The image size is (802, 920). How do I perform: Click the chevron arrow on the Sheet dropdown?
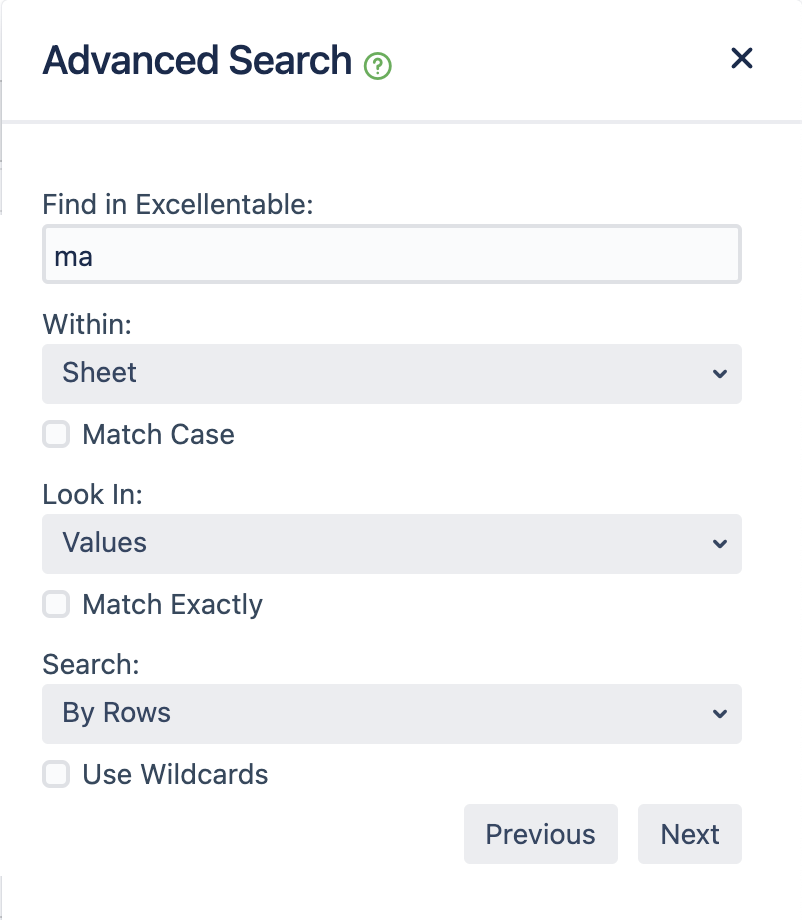[x=719, y=374]
